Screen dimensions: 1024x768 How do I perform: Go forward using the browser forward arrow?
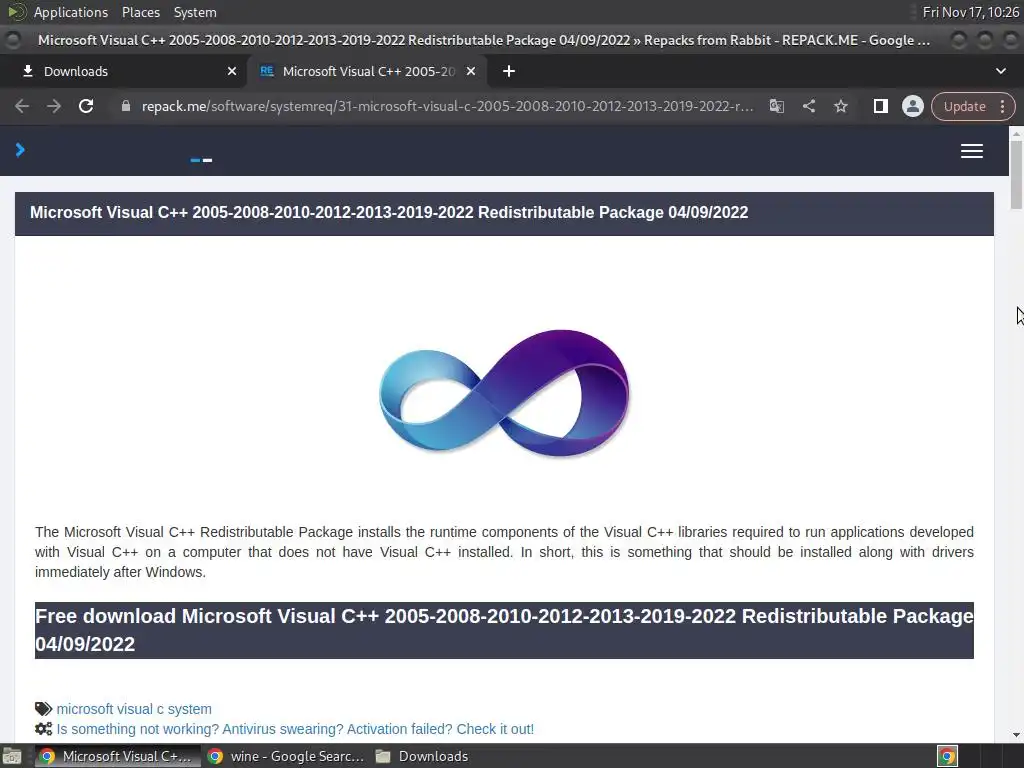point(54,106)
